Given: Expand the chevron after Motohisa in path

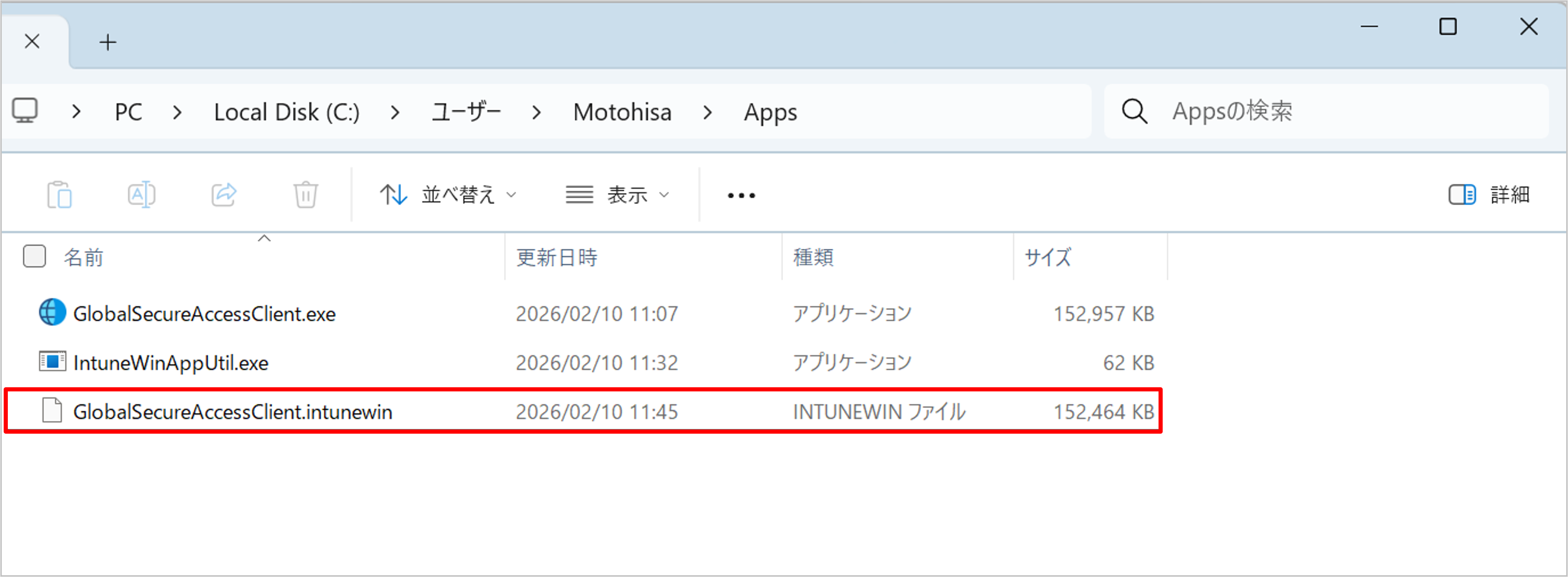Looking at the screenshot, I should point(707,112).
